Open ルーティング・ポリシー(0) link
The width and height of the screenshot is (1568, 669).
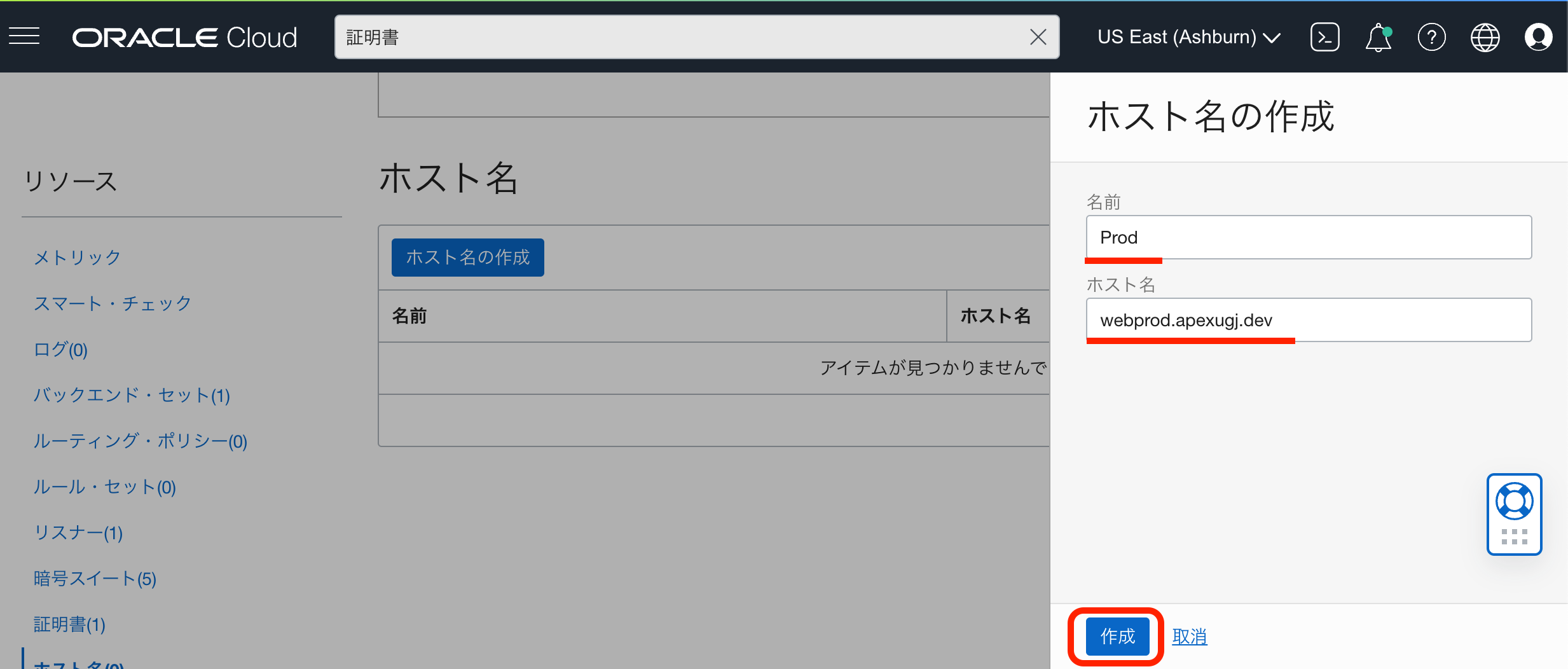pyautogui.click(x=140, y=441)
